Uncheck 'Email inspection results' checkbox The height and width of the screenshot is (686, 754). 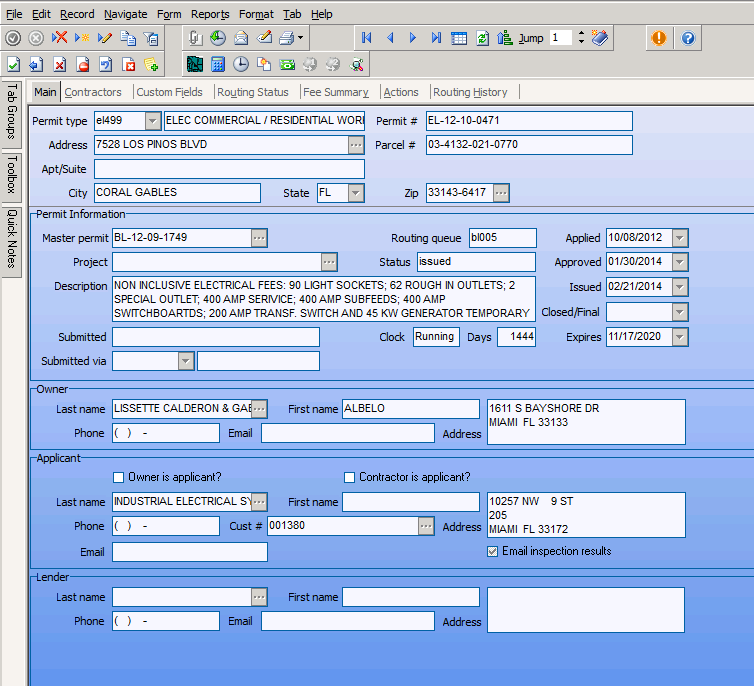coord(492,551)
